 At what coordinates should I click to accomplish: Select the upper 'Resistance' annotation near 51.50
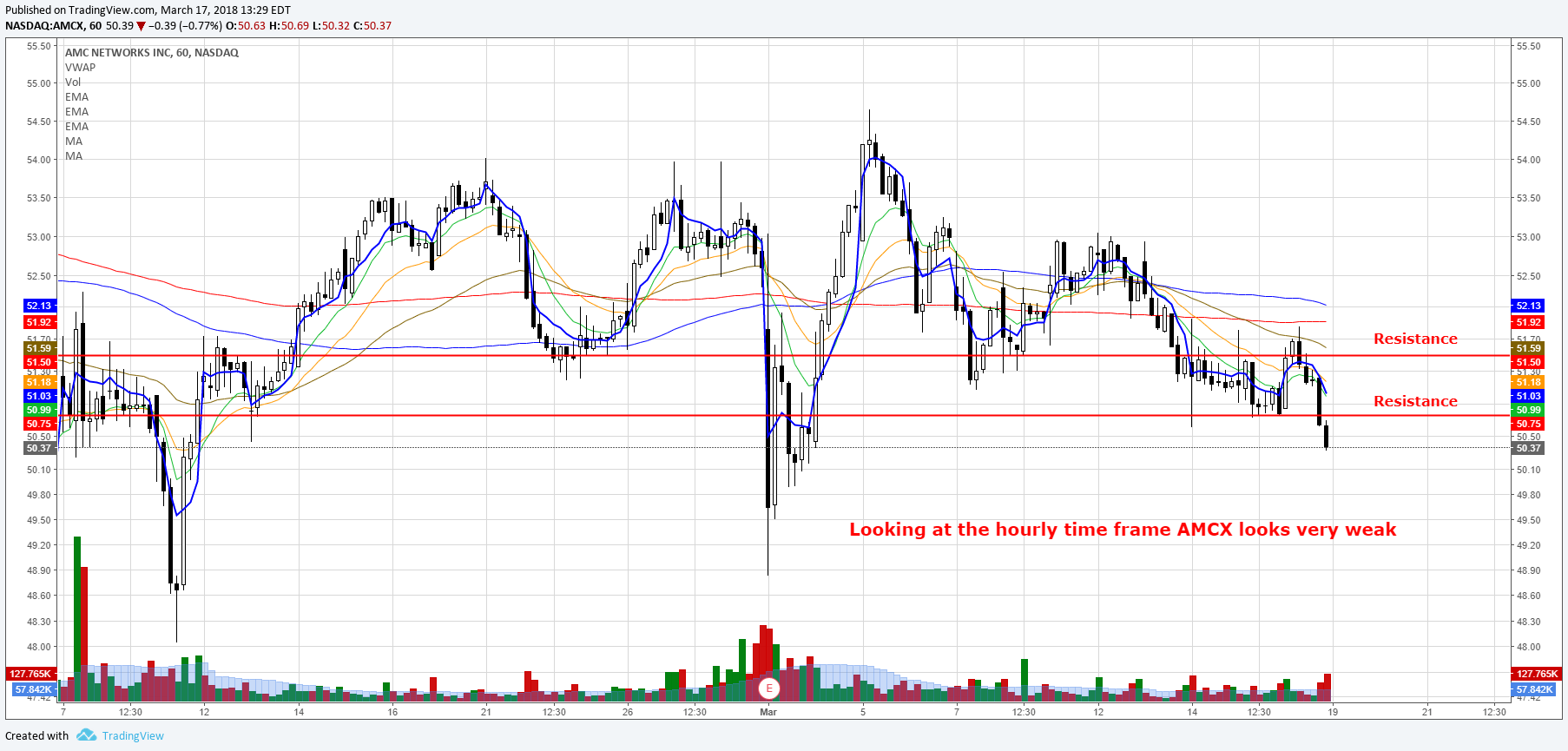1415,339
